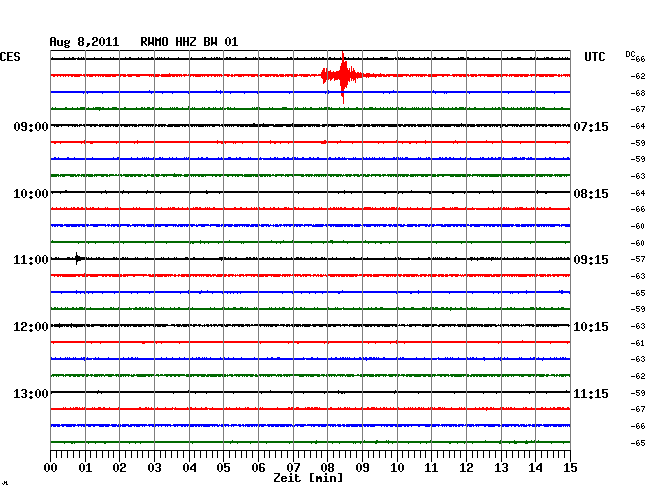Screen dimensions: 650x494
Task: Click the "02" minute tick label
Action: [119, 467]
